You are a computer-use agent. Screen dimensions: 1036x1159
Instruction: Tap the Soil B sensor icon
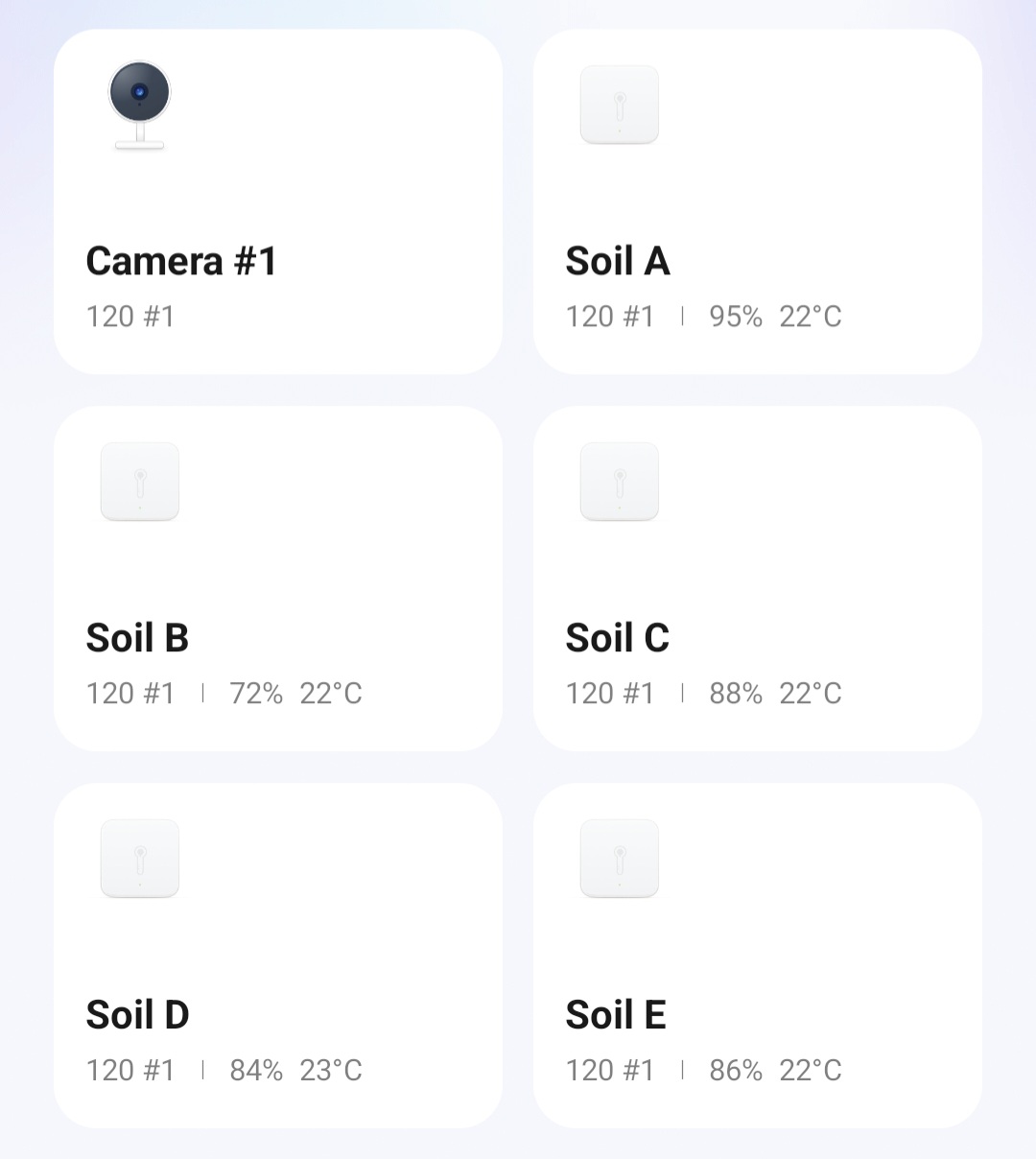140,482
